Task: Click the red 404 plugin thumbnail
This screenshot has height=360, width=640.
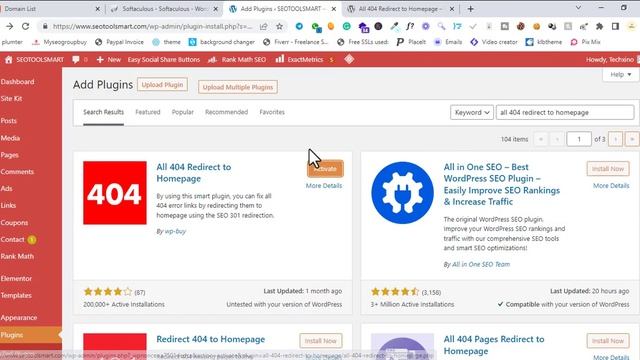Action: [115, 193]
